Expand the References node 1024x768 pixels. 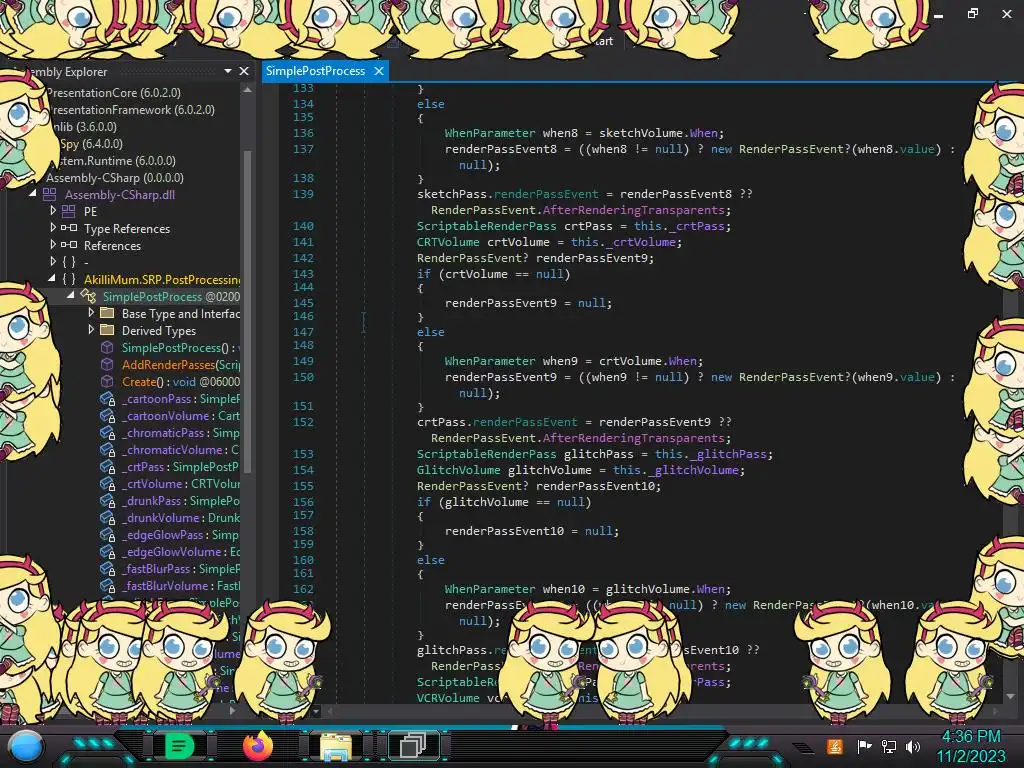53,245
